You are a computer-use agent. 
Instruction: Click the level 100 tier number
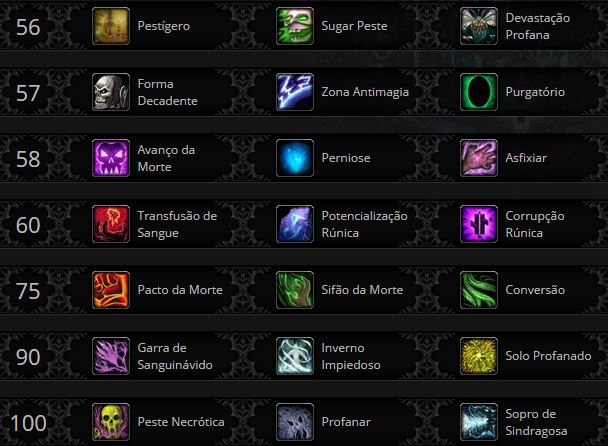click(28, 423)
